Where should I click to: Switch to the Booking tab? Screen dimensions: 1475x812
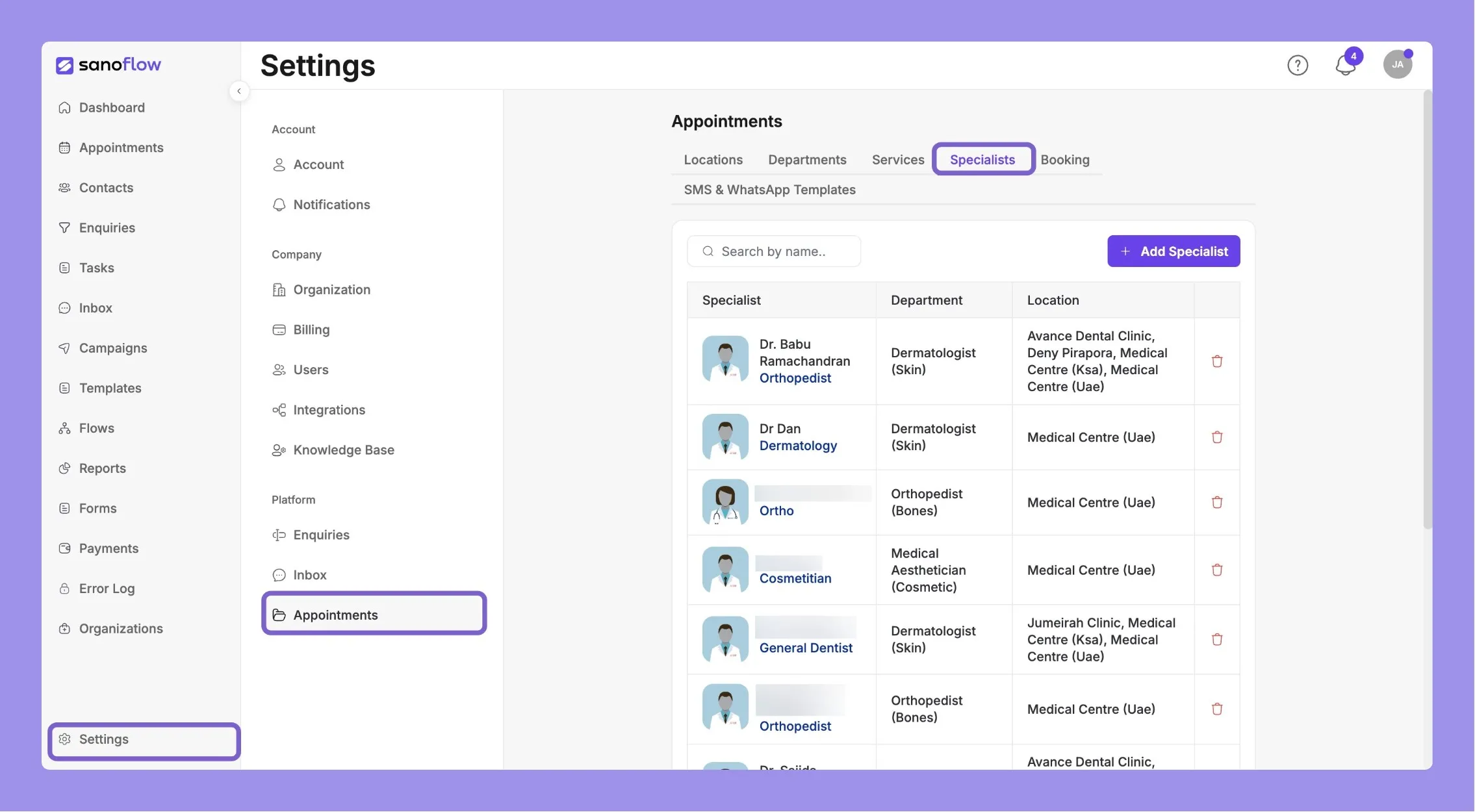tap(1064, 160)
